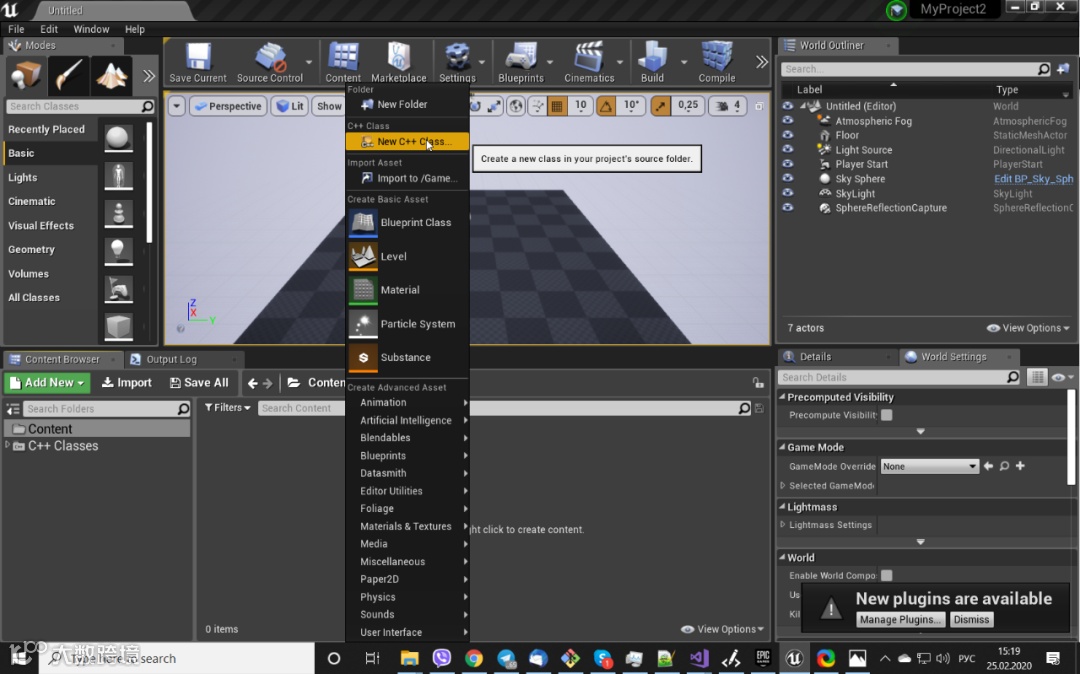Enable the Precompute Visibility checkbox

pyautogui.click(x=886, y=415)
